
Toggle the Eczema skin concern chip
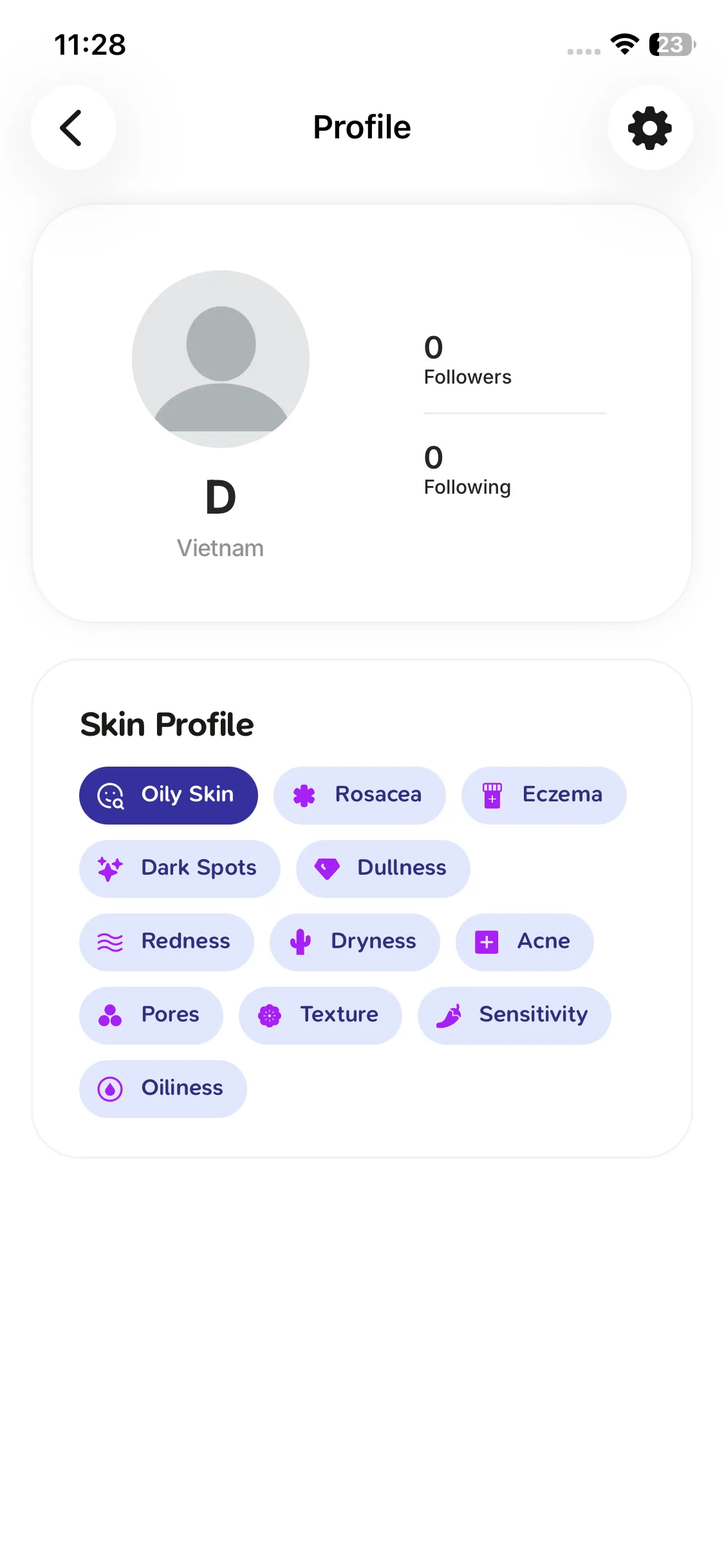coord(543,795)
